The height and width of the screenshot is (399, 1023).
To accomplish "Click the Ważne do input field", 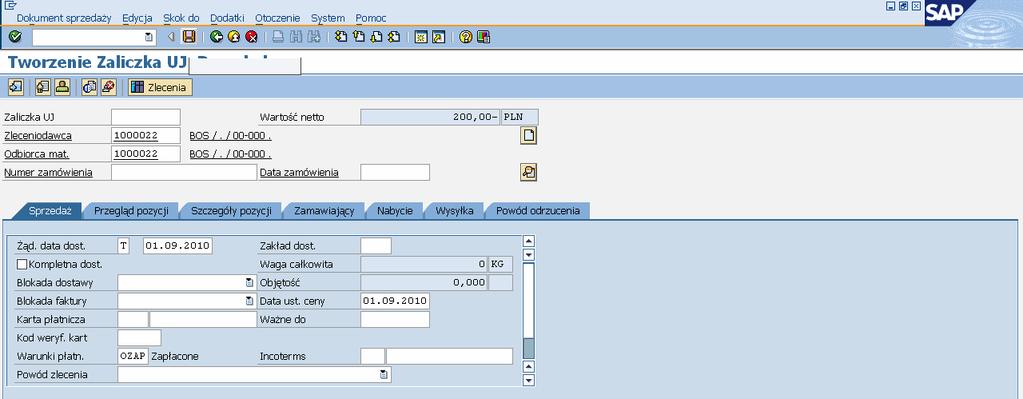I will point(395,319).
